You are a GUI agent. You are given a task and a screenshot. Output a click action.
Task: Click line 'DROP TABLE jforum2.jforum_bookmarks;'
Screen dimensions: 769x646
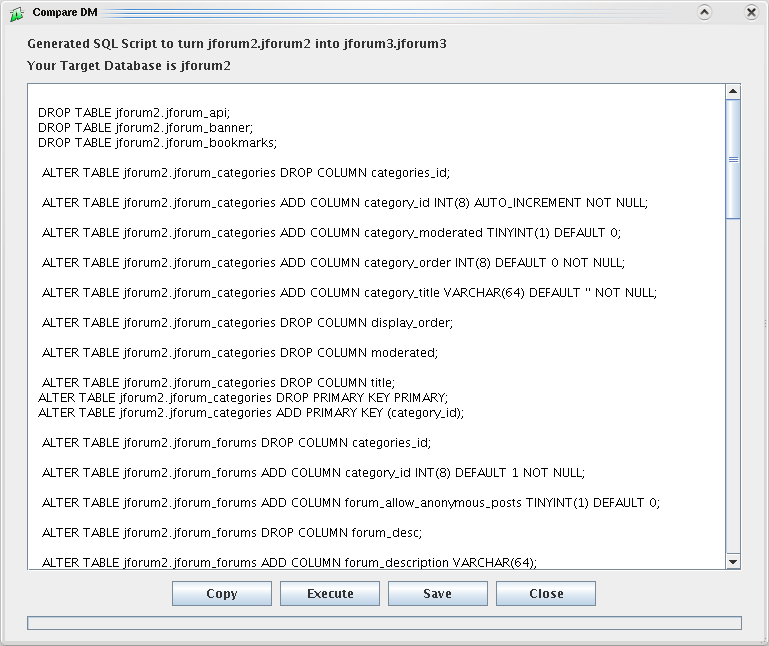(x=157, y=143)
